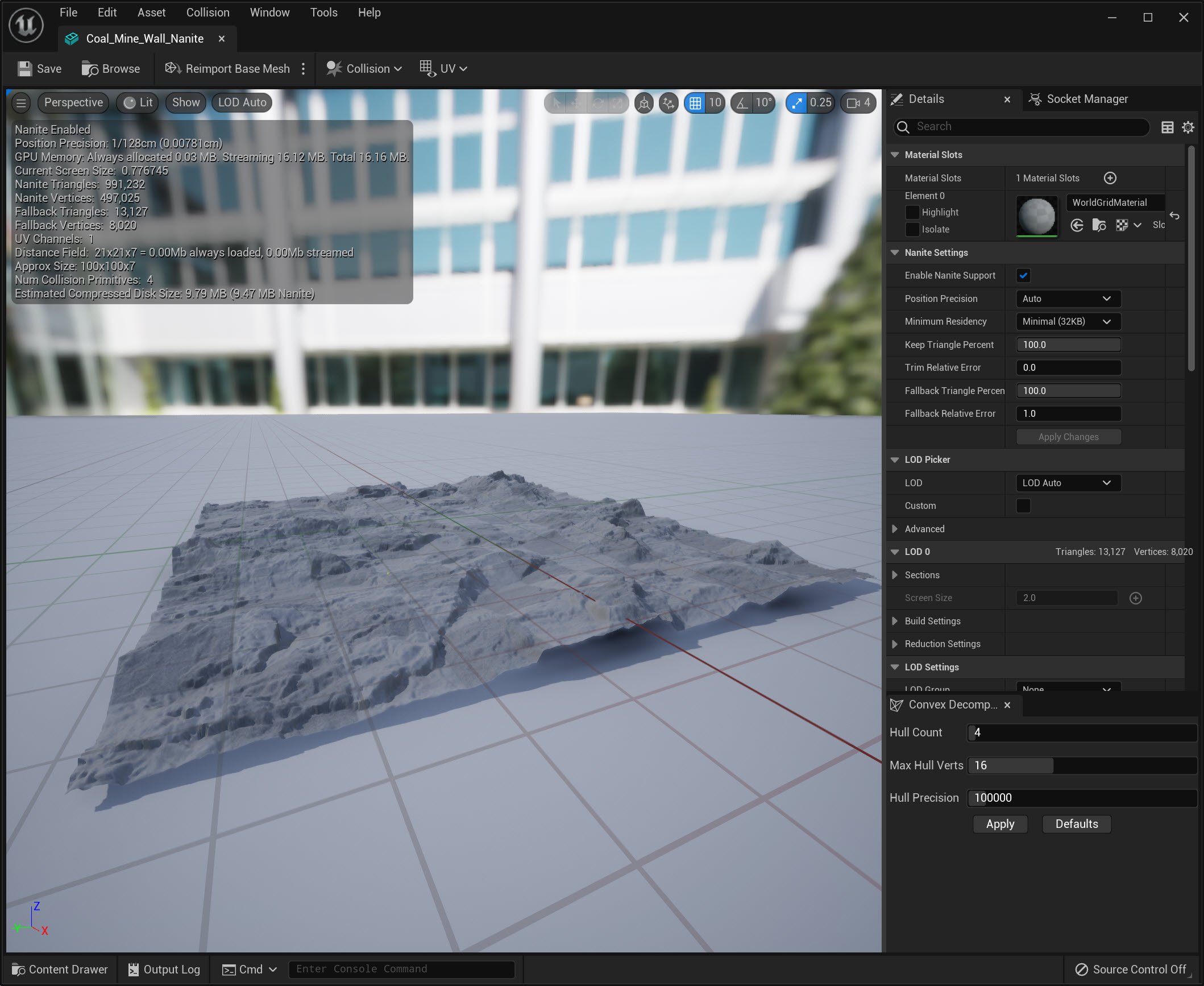Expand the Build Settings section
Viewport: 1204px width, 986px height.
(895, 621)
